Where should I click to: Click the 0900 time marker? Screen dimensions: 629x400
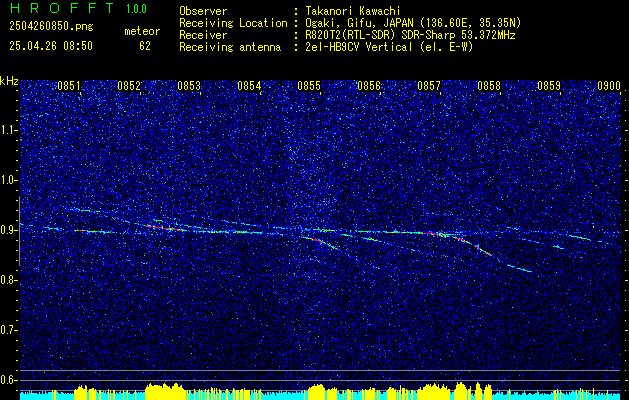pyautogui.click(x=609, y=86)
